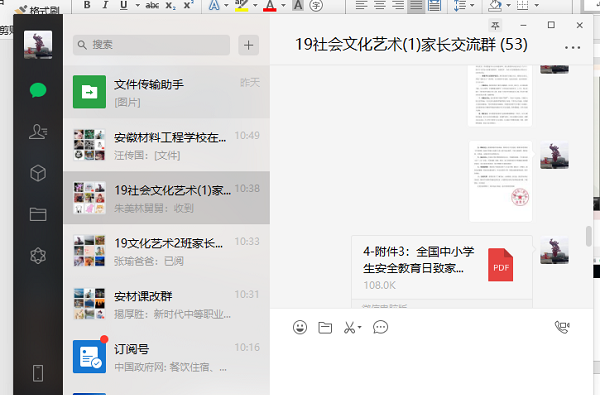
Task: Open the Chats tab in WeChat sidebar
Action: tap(38, 90)
